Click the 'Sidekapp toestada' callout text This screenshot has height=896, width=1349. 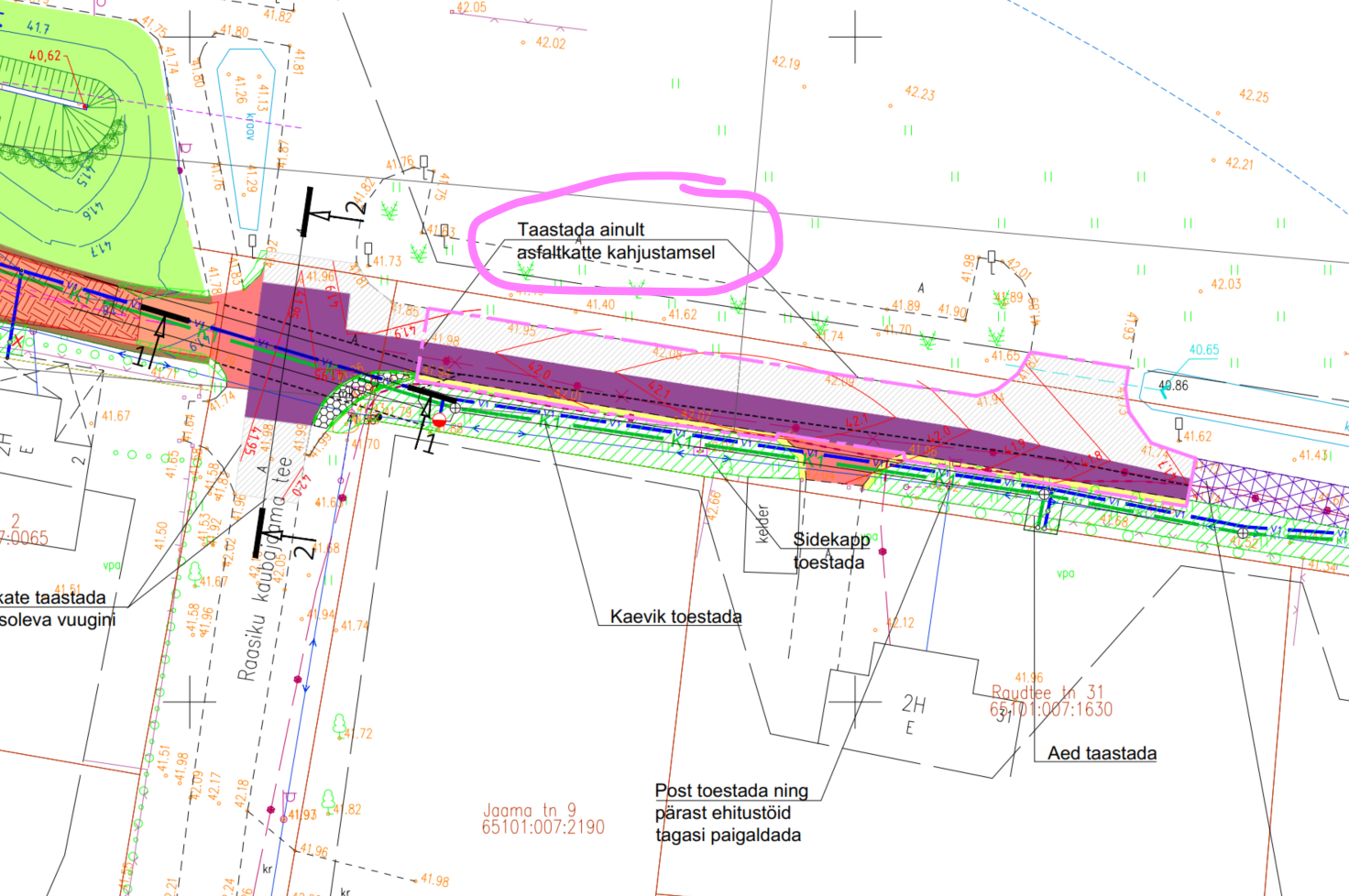[829, 551]
